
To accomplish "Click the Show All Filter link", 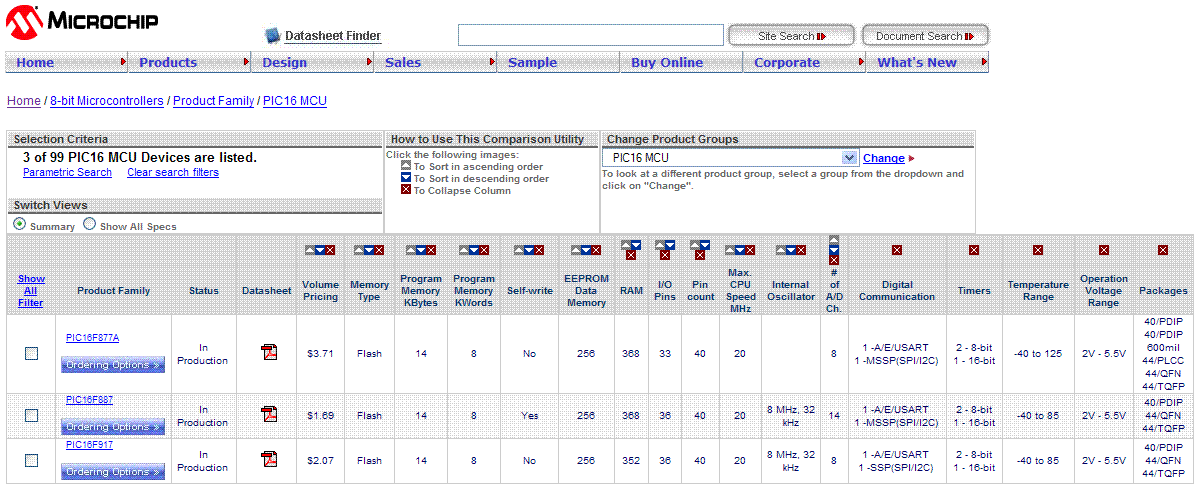I will (31, 291).
